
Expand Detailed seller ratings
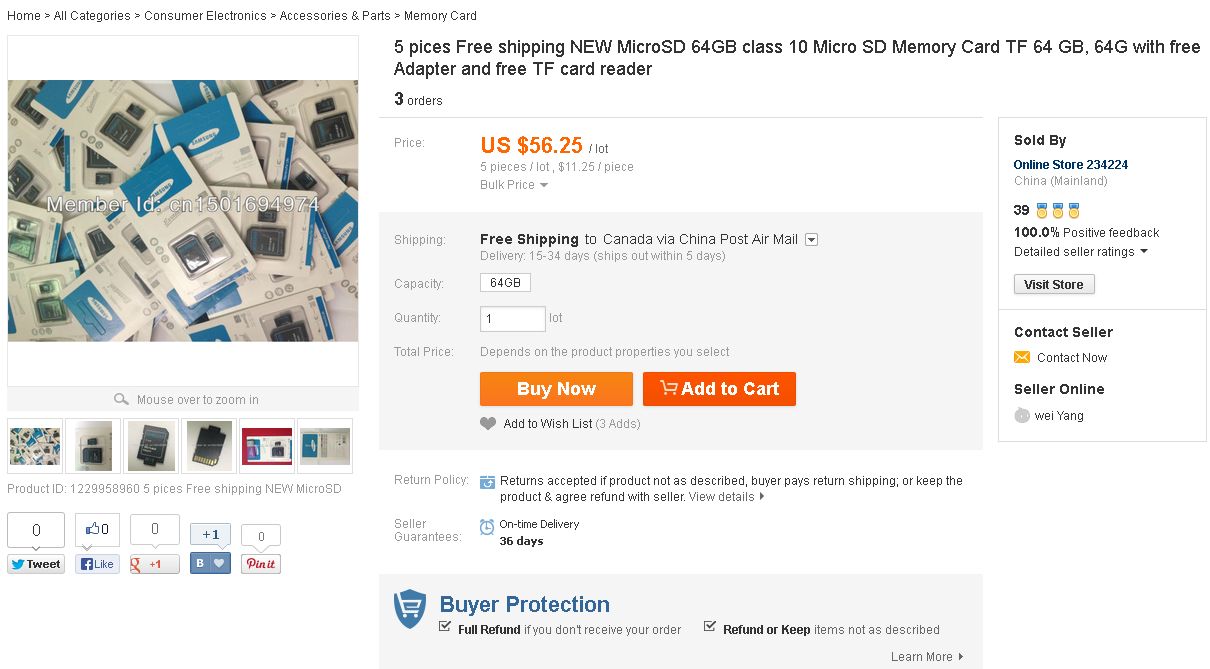(1081, 252)
